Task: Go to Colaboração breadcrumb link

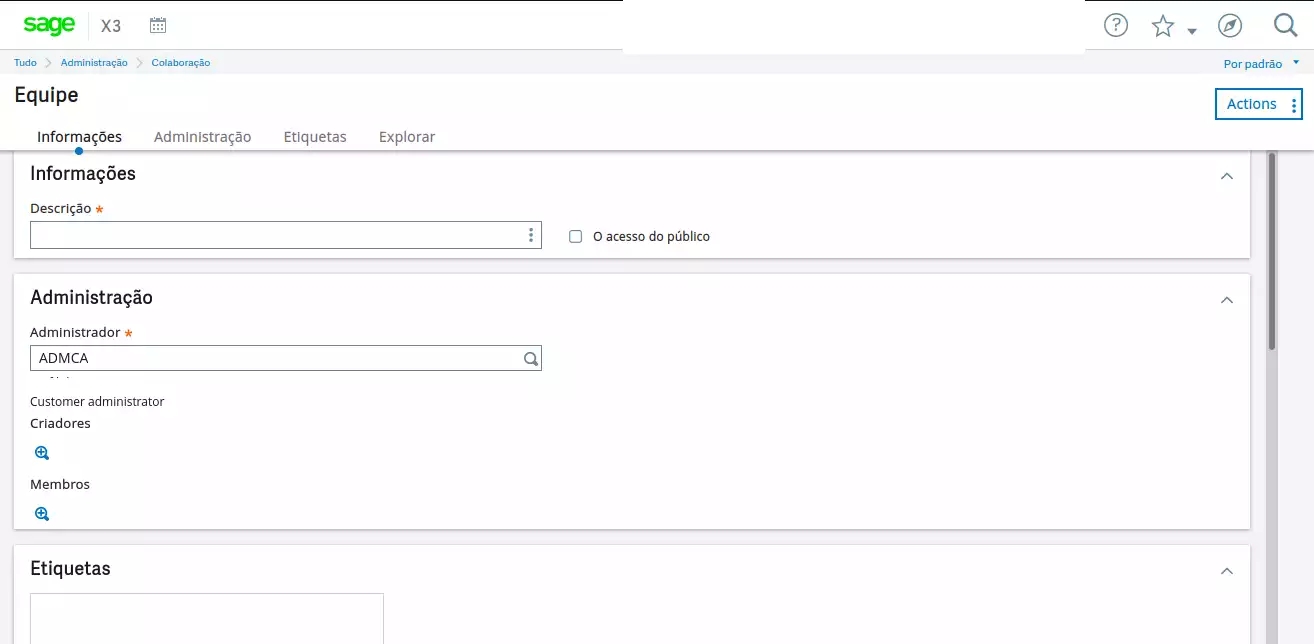Action: click(x=181, y=63)
